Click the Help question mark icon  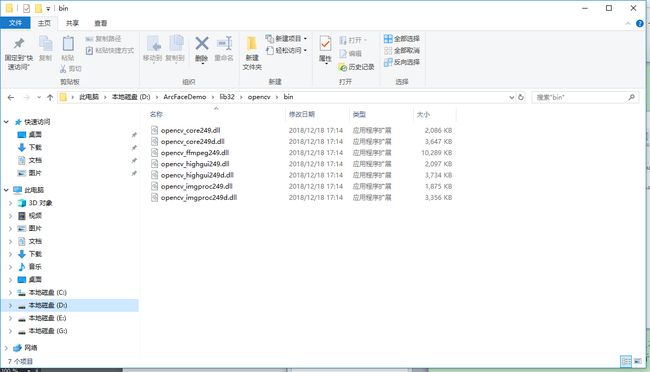click(640, 24)
